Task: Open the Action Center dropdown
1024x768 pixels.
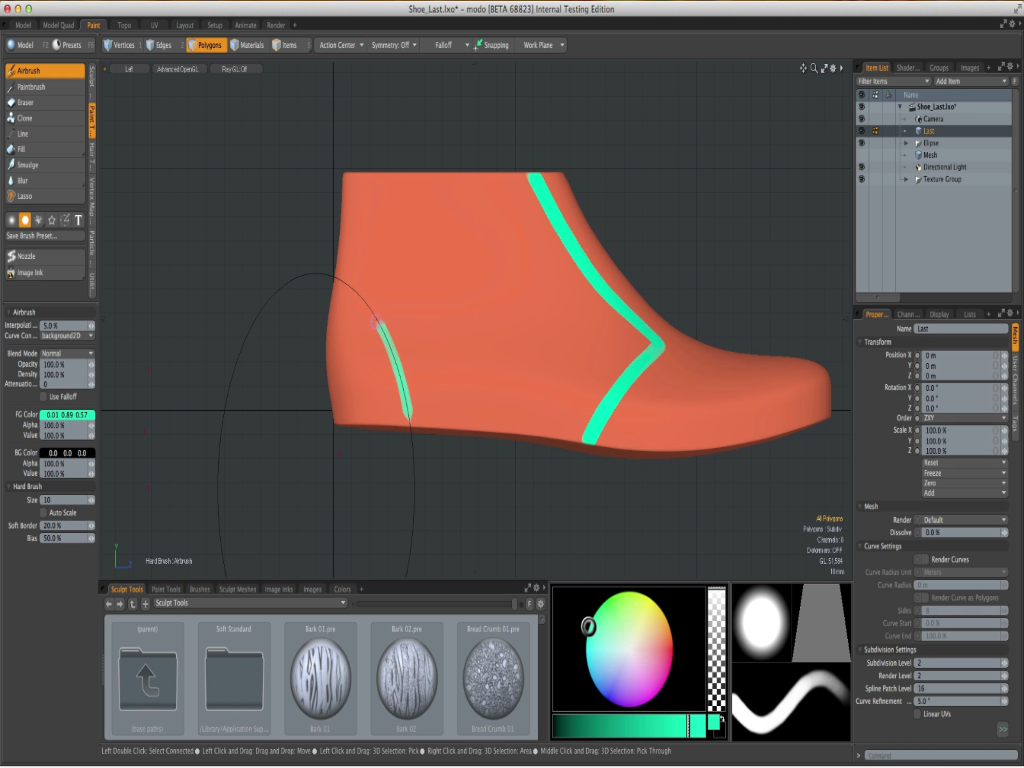Action: pyautogui.click(x=339, y=45)
